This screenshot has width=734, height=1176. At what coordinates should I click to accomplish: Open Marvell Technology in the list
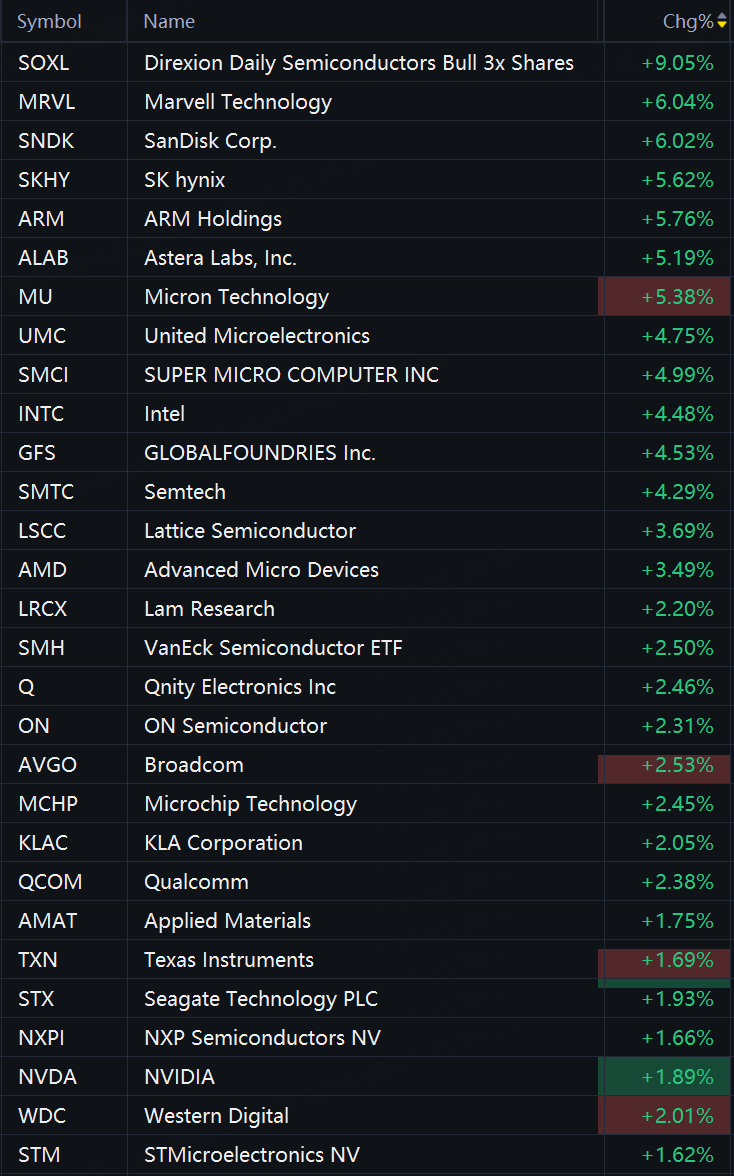click(x=238, y=102)
